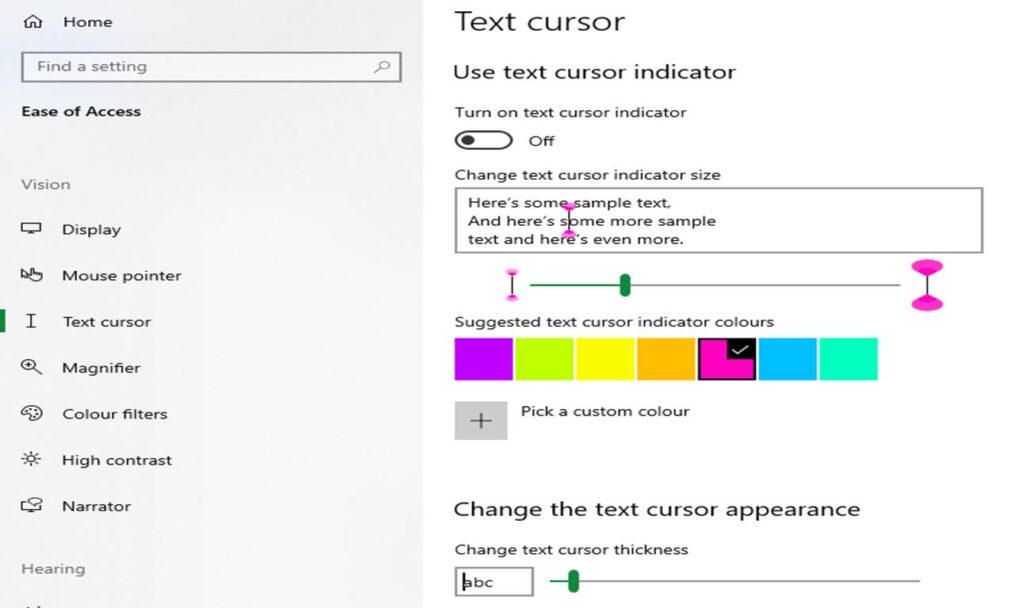
Task: Click the text cursor thickness slider handle
Action: [x=574, y=580]
